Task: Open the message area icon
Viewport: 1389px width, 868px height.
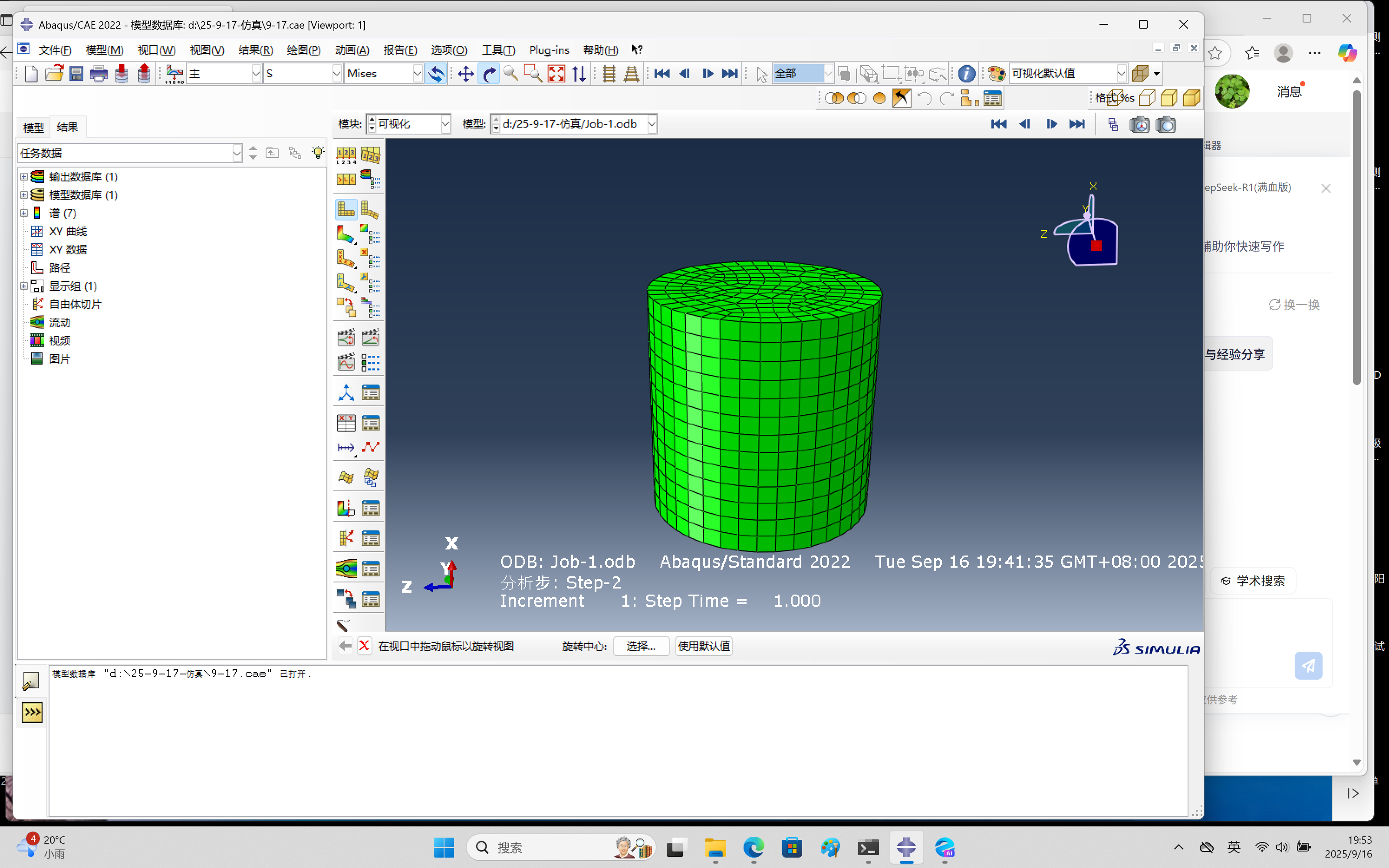Action: (32, 681)
